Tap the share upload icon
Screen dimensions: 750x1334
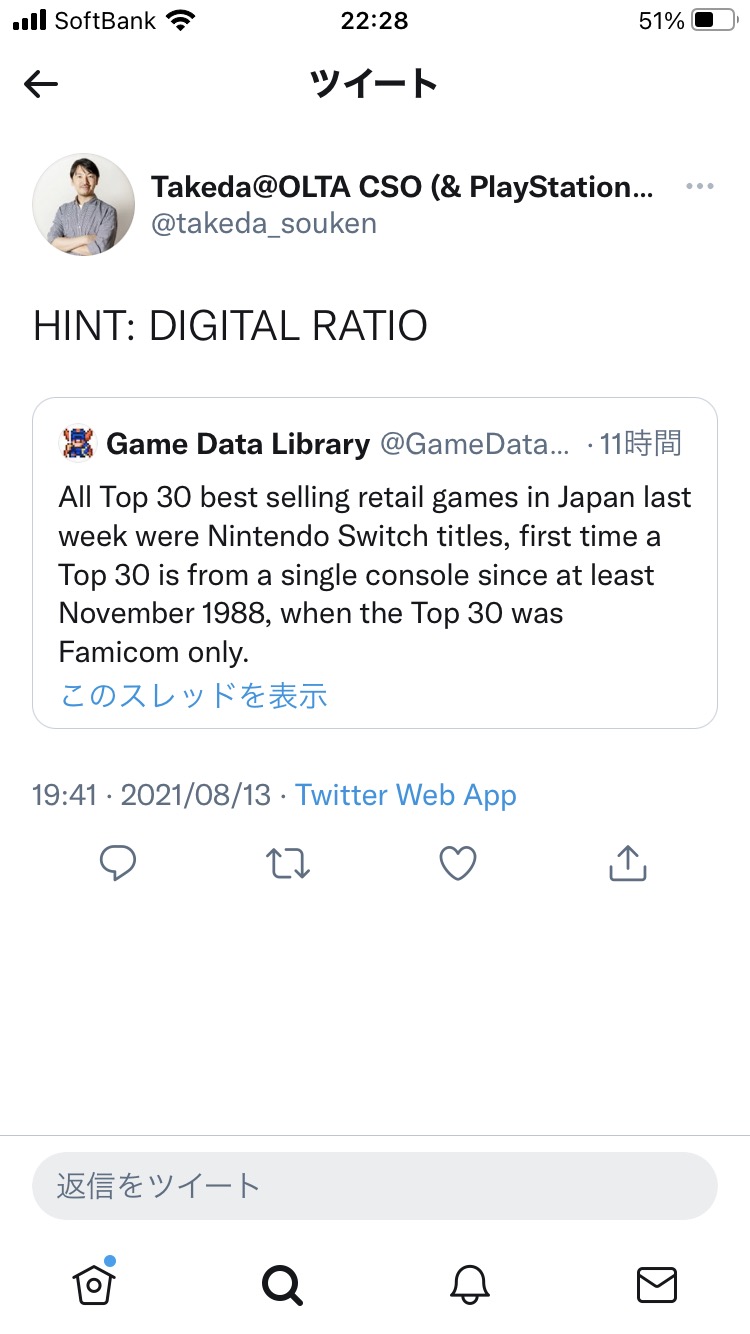point(628,863)
